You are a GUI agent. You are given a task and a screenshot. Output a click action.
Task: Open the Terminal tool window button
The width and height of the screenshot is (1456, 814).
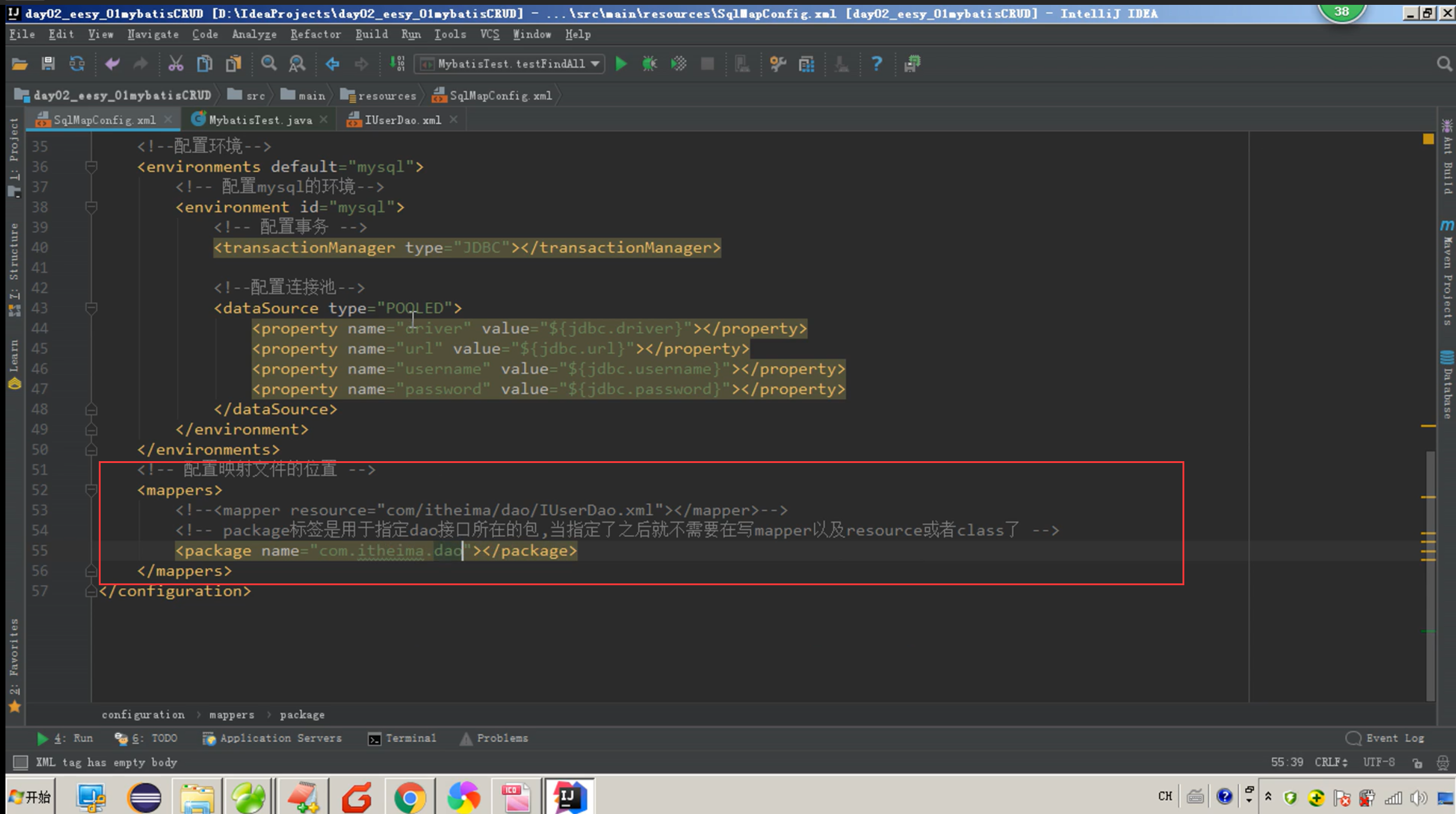(402, 738)
